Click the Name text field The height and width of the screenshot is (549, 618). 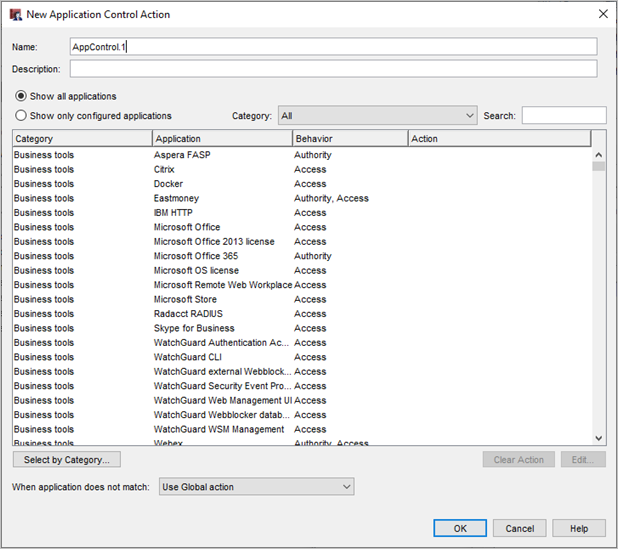click(333, 47)
